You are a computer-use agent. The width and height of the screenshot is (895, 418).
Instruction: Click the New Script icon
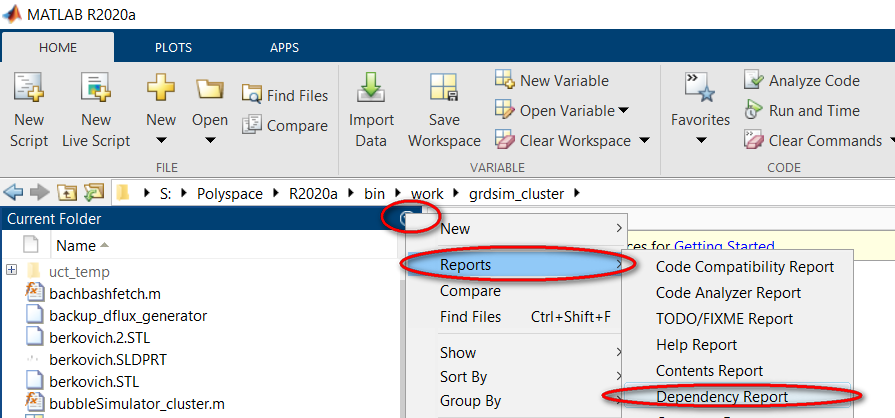[x=28, y=87]
